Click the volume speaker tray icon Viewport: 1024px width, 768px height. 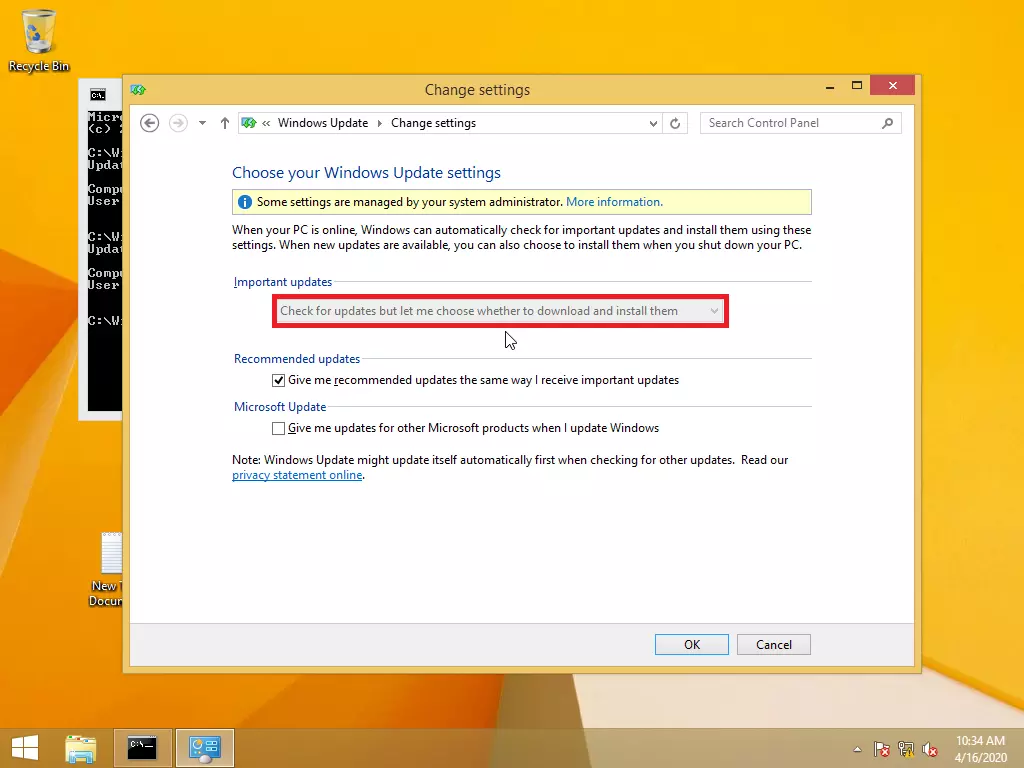(930, 749)
